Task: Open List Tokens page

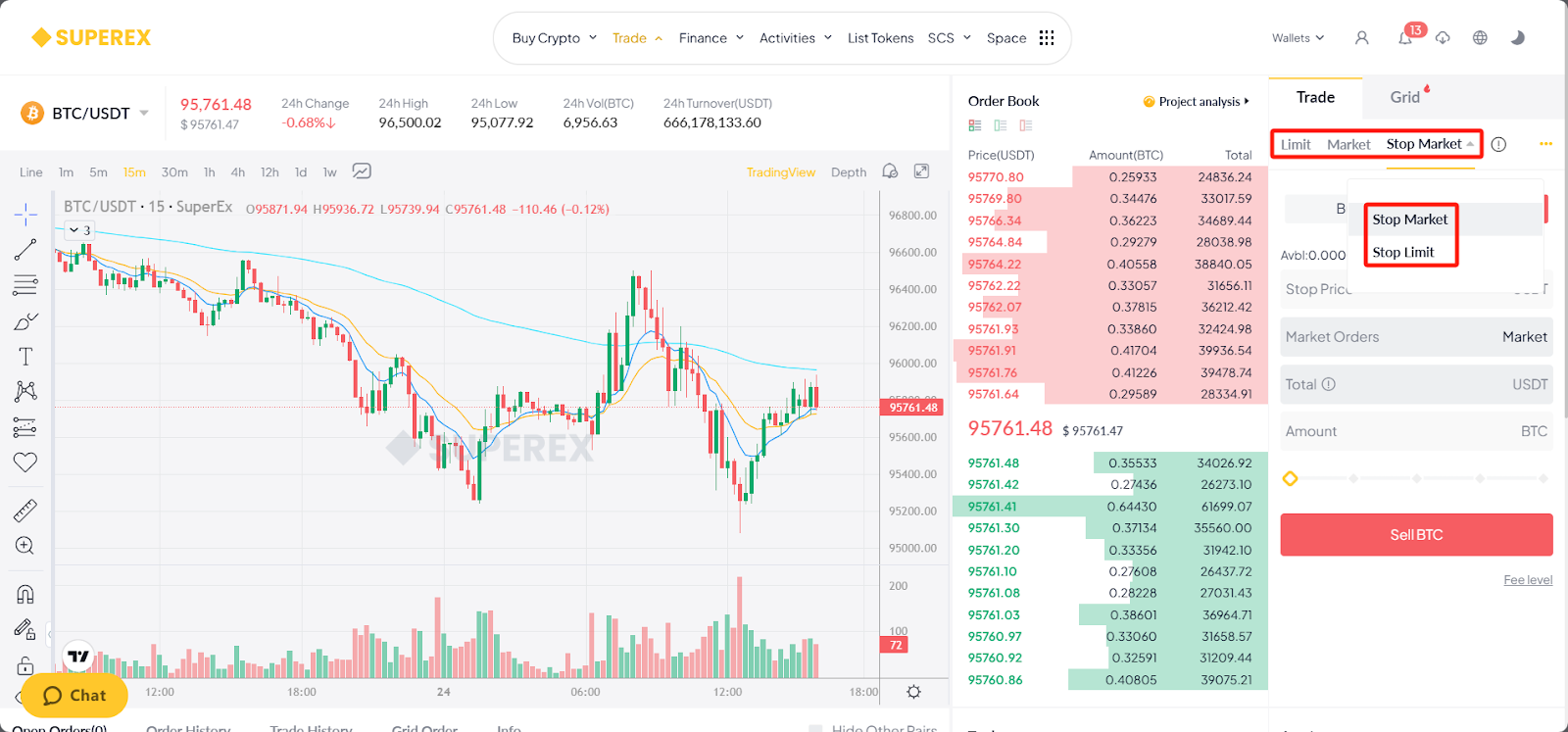Action: tap(880, 38)
